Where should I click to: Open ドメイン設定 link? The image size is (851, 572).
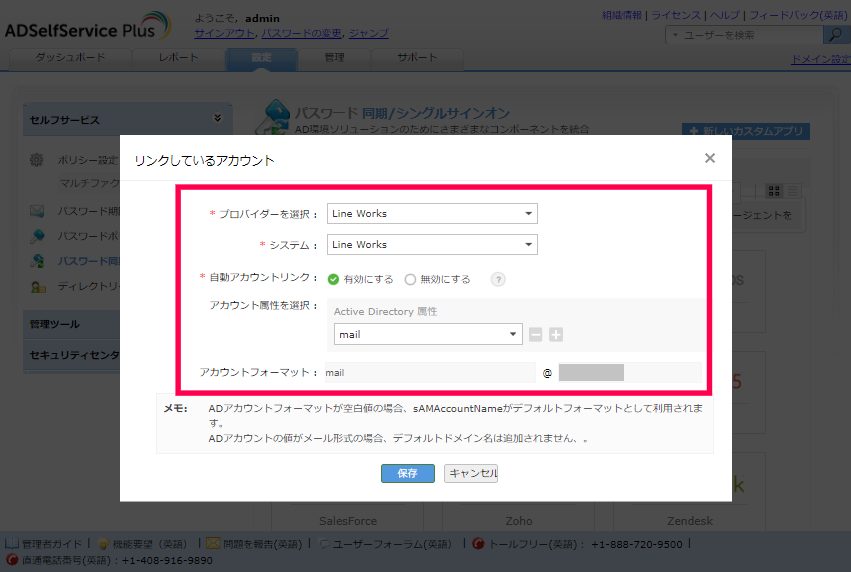pos(821,59)
